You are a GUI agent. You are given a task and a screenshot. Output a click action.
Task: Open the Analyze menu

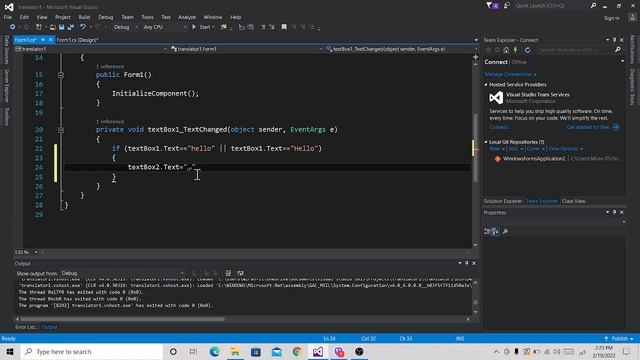pyautogui.click(x=187, y=17)
